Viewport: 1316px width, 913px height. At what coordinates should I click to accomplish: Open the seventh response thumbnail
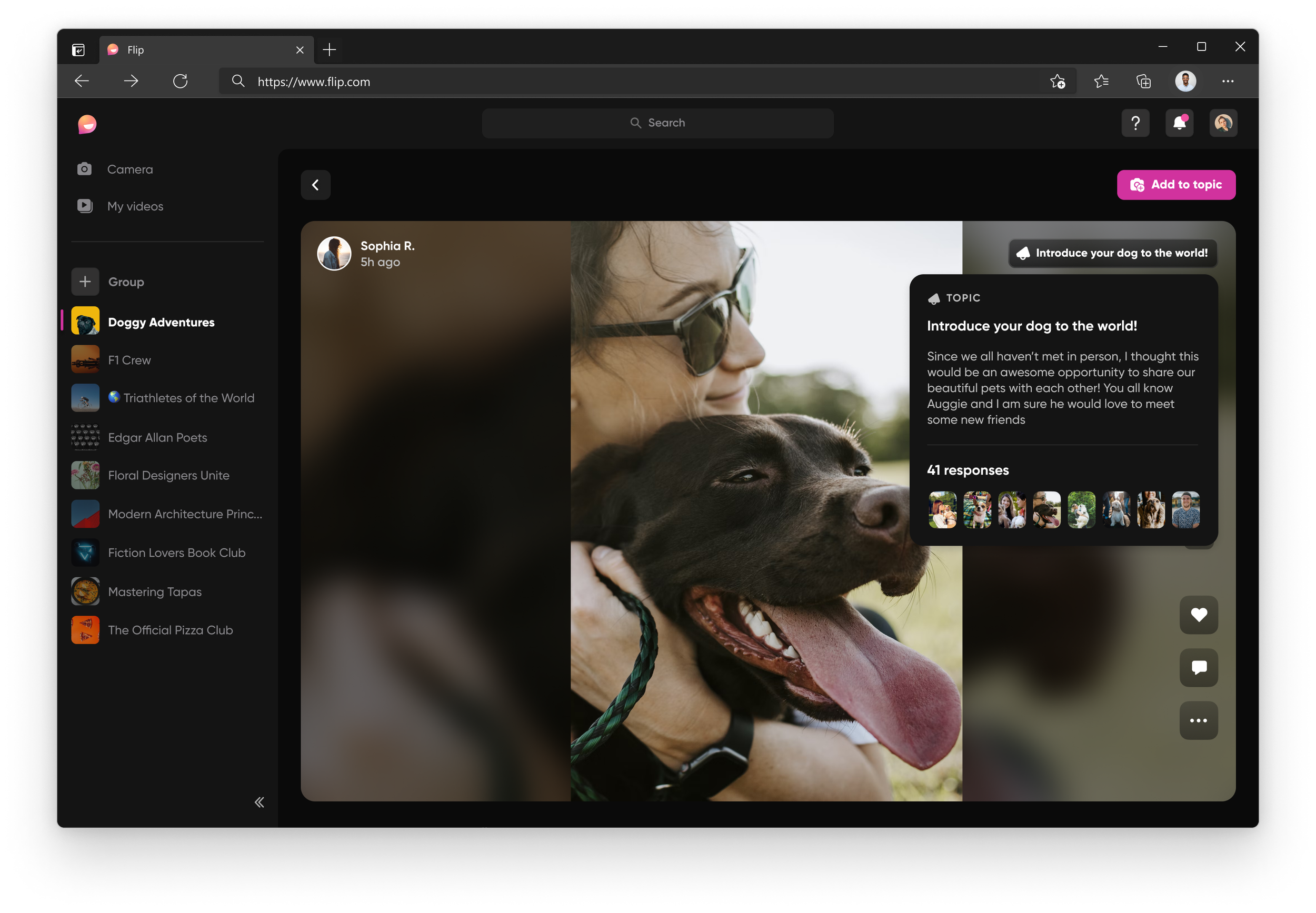(1151, 510)
